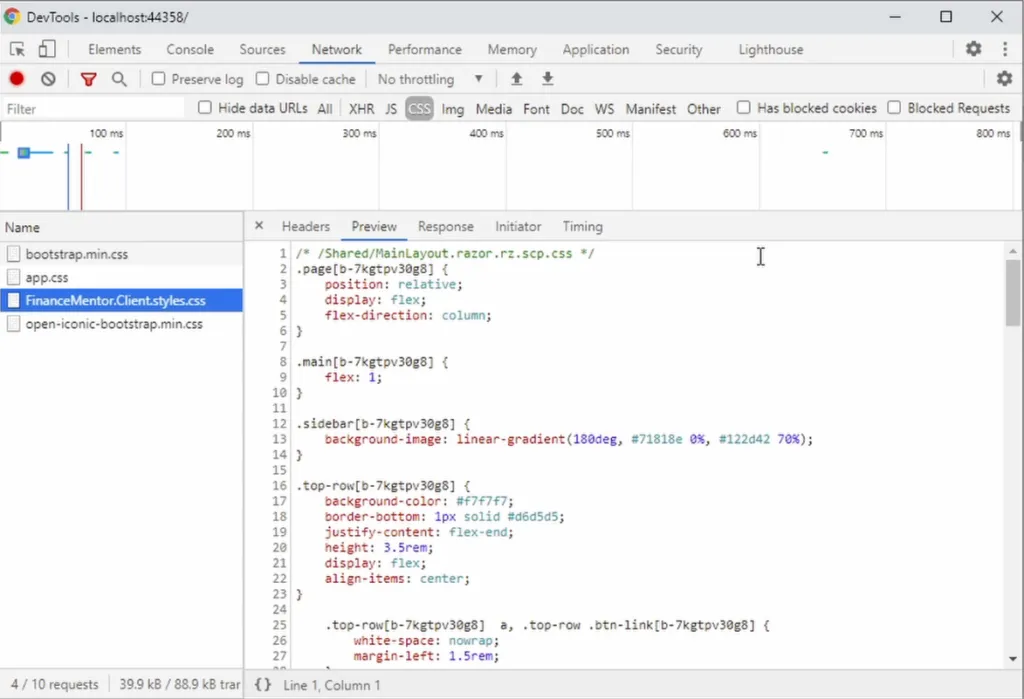Image resolution: width=1024 pixels, height=699 pixels.
Task: Filter requests by Img
Action: (x=453, y=109)
